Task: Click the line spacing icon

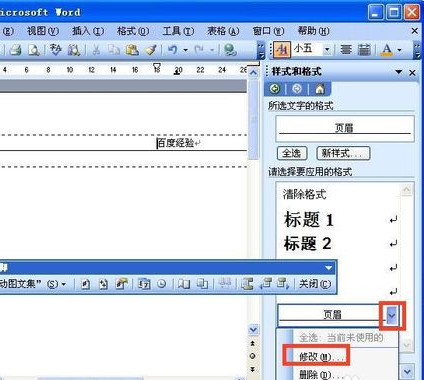Action: tap(364, 50)
